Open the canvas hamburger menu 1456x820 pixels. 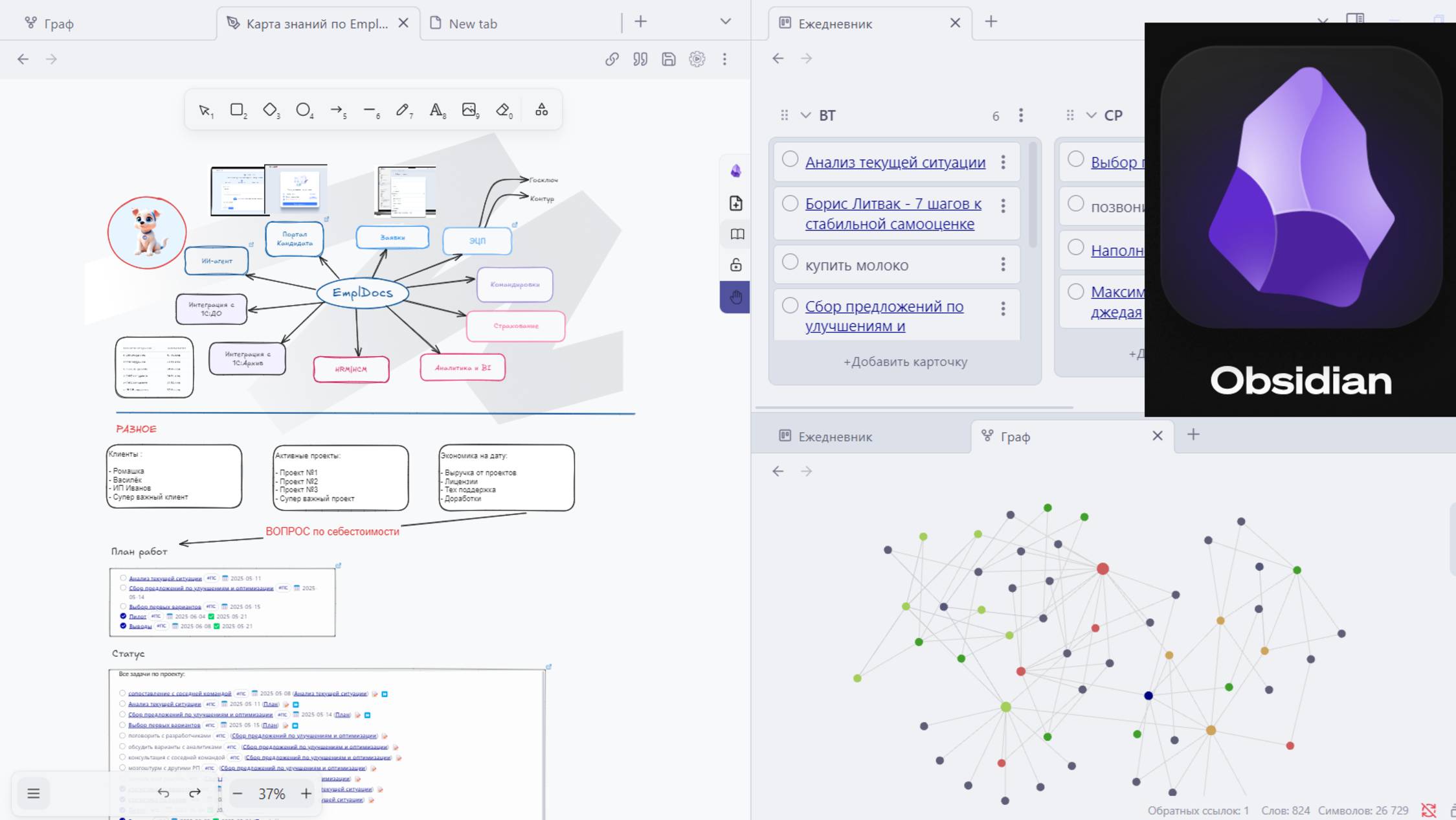pos(34,793)
